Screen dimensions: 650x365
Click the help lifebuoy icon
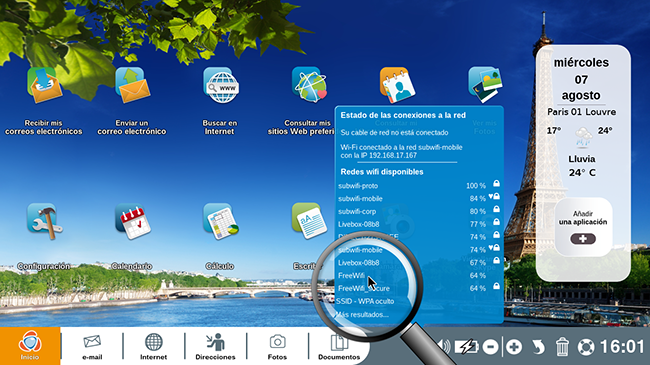[x=586, y=347]
